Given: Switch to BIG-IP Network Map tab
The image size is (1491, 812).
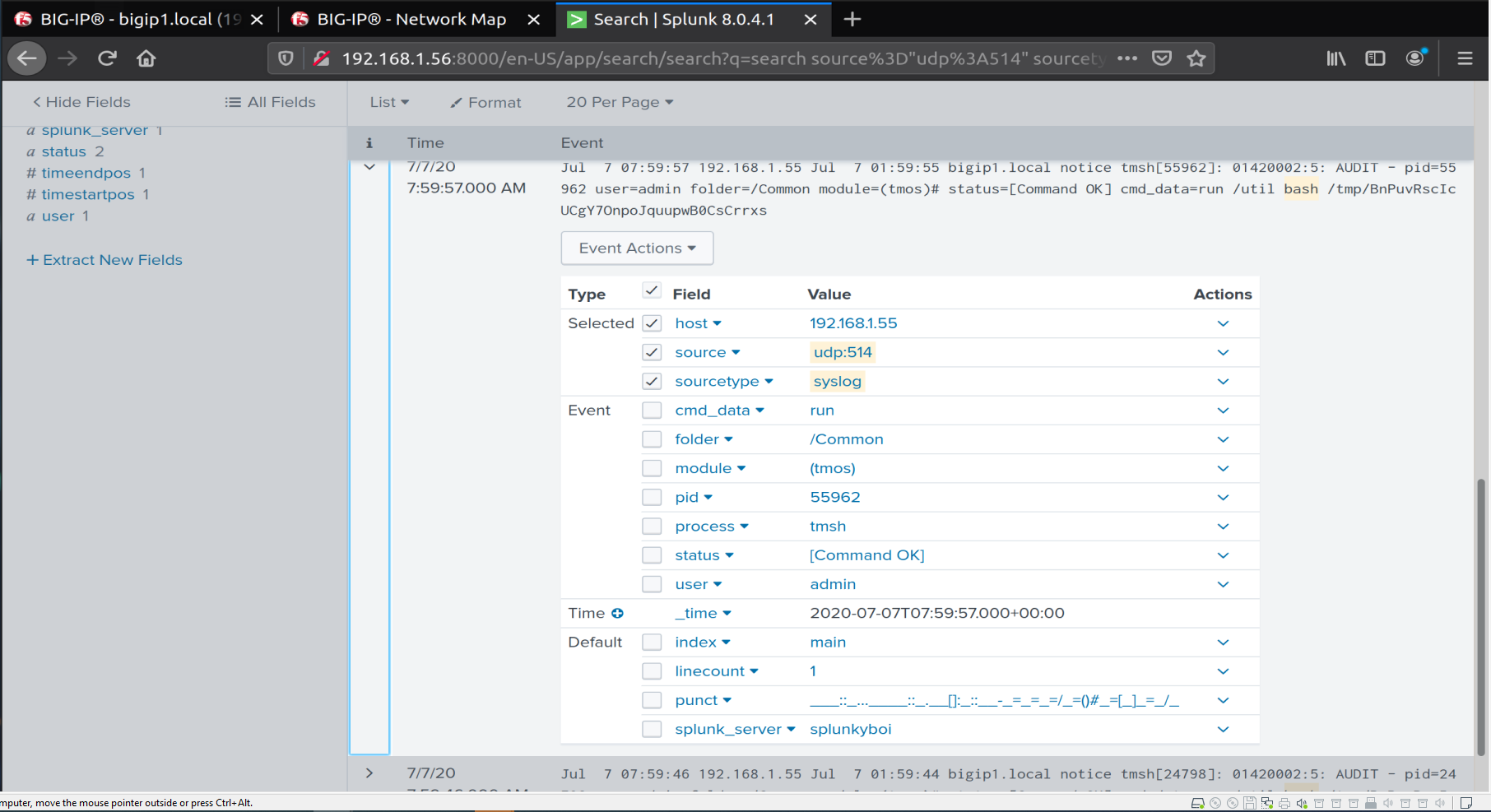Looking at the screenshot, I should pyautogui.click(x=416, y=19).
